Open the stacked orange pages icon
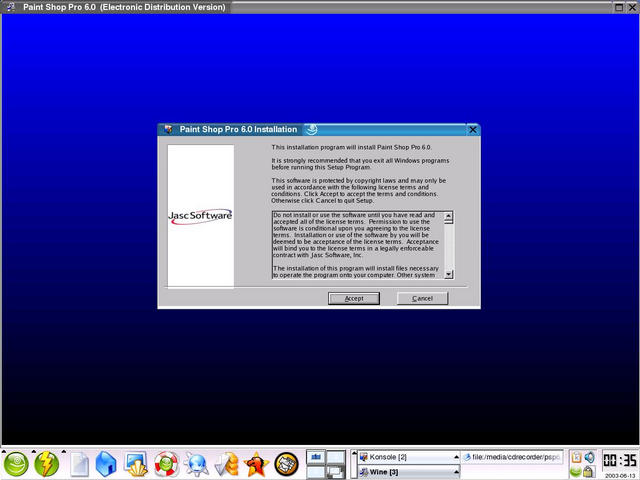640x480 pixels. click(x=227, y=464)
